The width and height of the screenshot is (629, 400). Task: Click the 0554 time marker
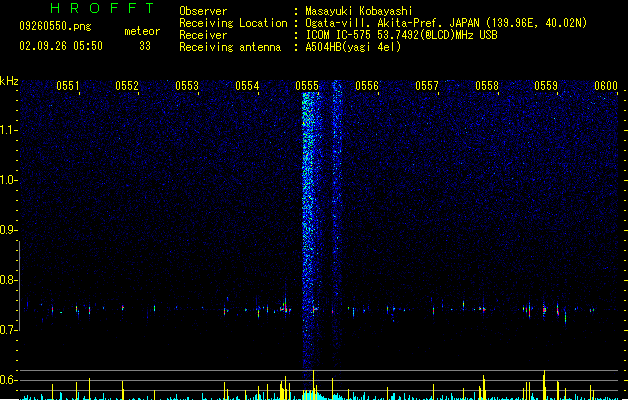click(x=247, y=86)
